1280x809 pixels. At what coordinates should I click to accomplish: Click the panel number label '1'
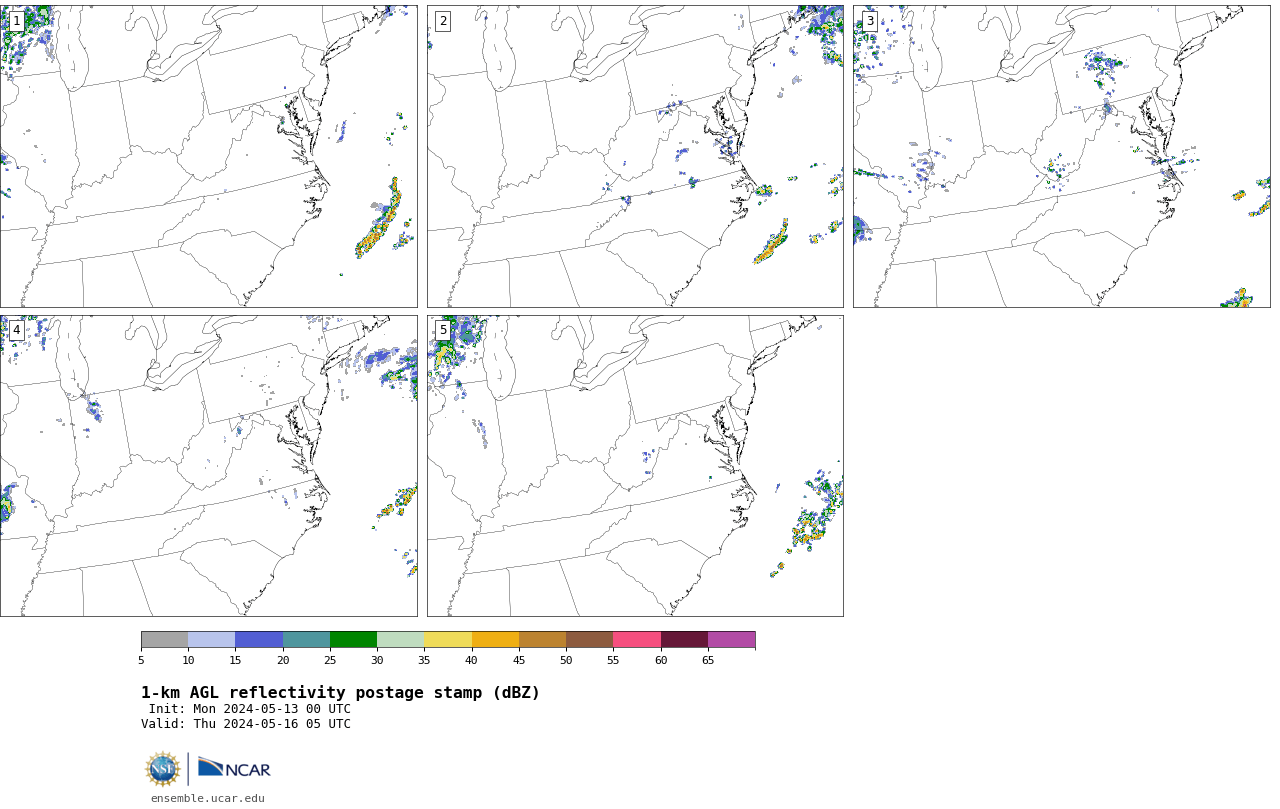tap(16, 21)
